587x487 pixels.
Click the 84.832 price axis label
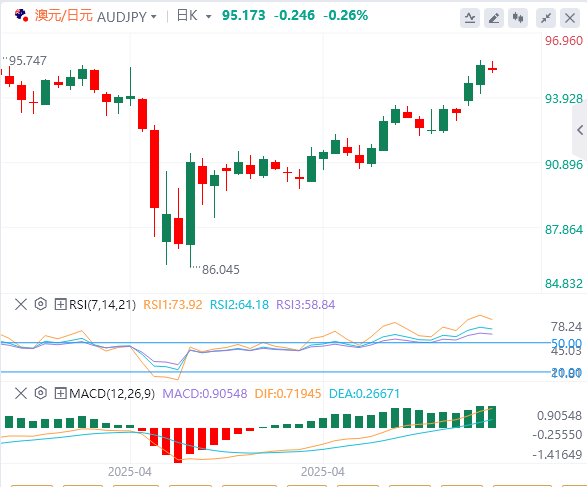564,284
